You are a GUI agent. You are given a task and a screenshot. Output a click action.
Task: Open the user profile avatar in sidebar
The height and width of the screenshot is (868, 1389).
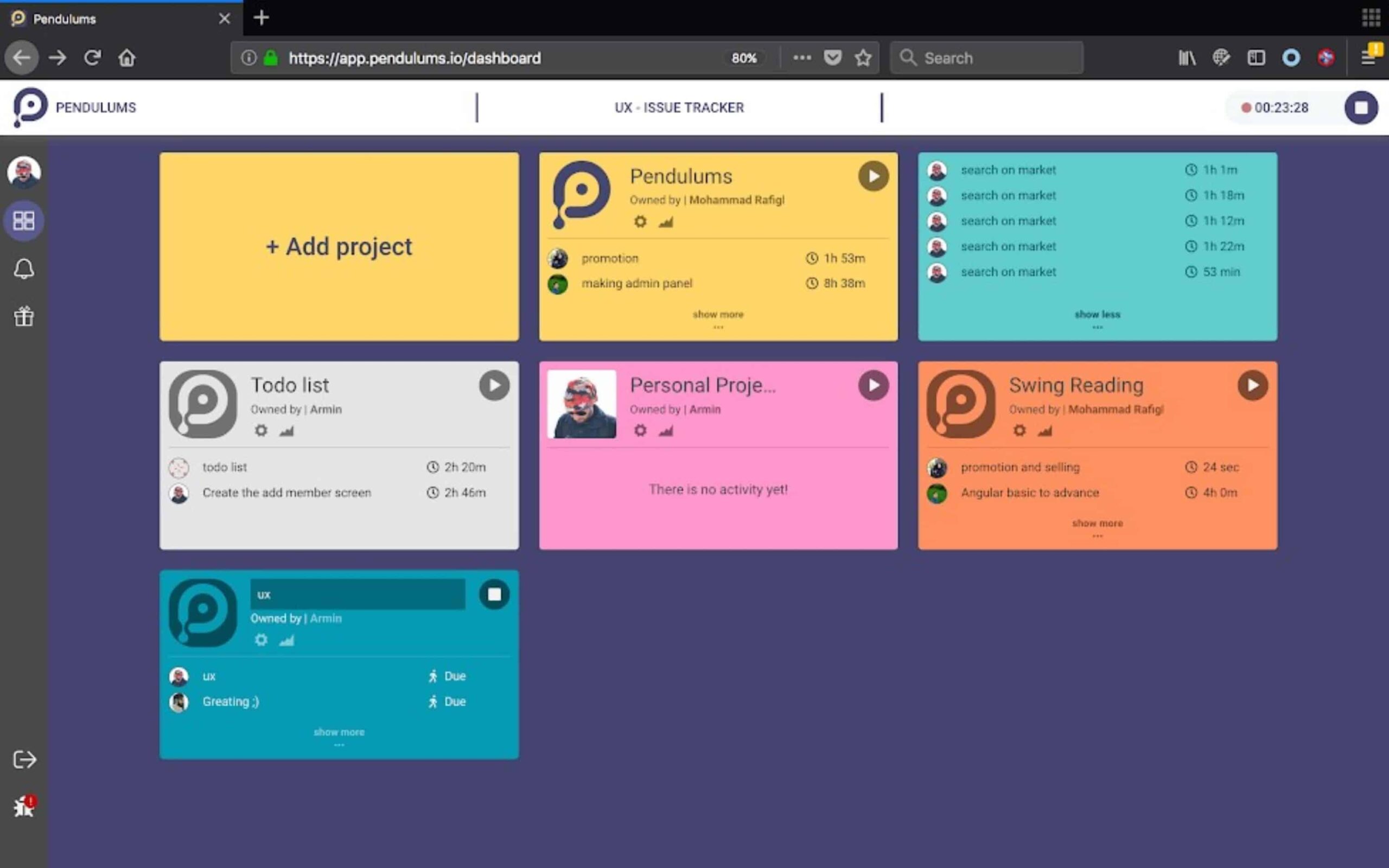point(23,172)
